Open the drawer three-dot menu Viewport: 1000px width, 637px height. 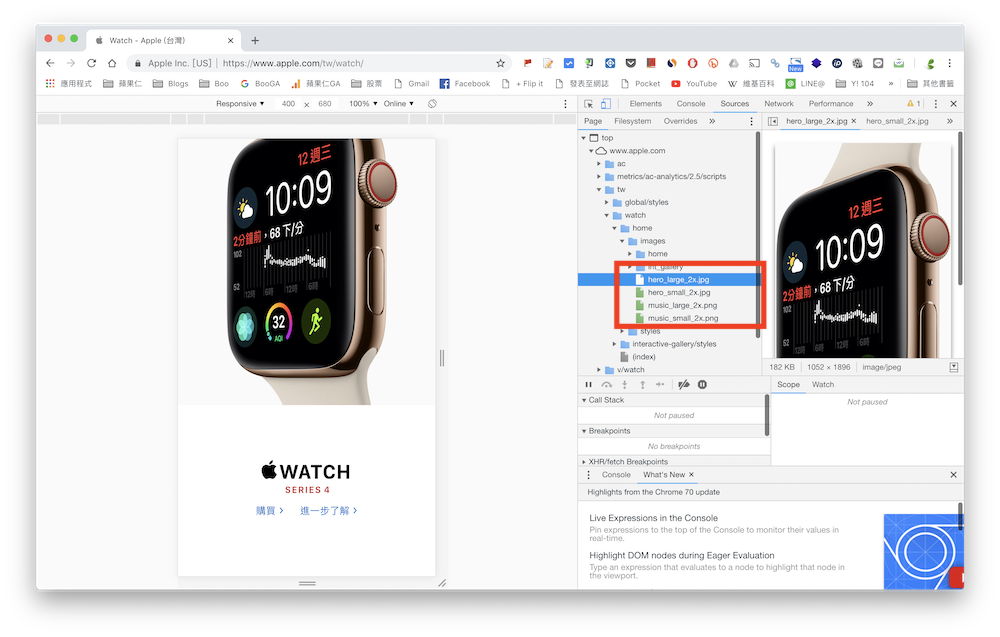point(588,475)
